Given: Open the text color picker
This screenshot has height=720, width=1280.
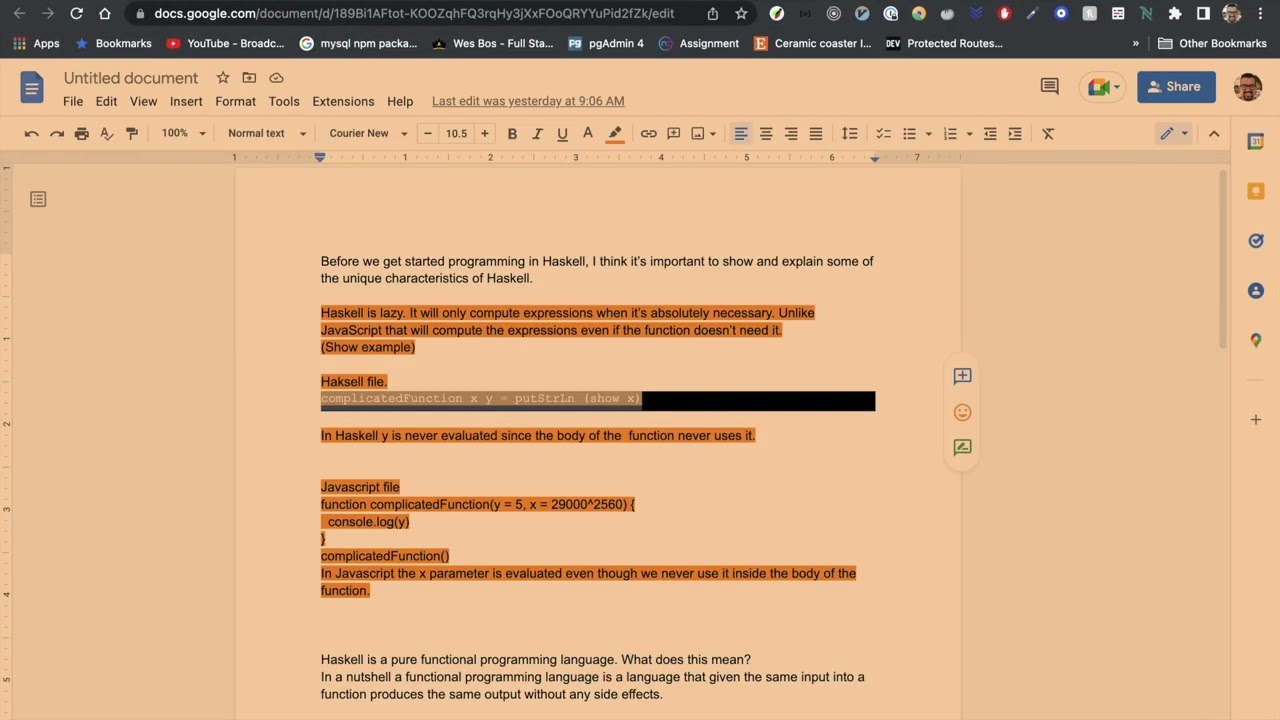Looking at the screenshot, I should 588,133.
